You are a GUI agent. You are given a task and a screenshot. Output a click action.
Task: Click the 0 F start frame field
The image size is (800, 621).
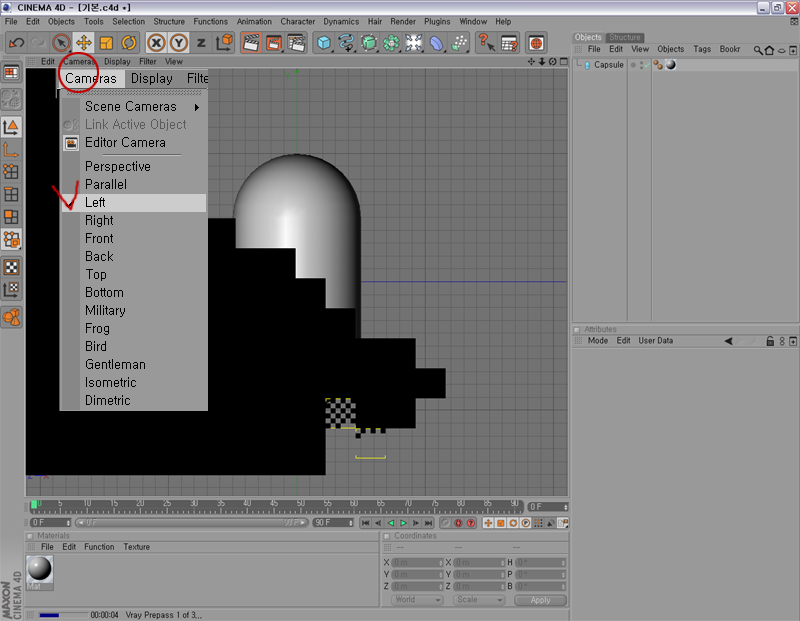point(50,523)
